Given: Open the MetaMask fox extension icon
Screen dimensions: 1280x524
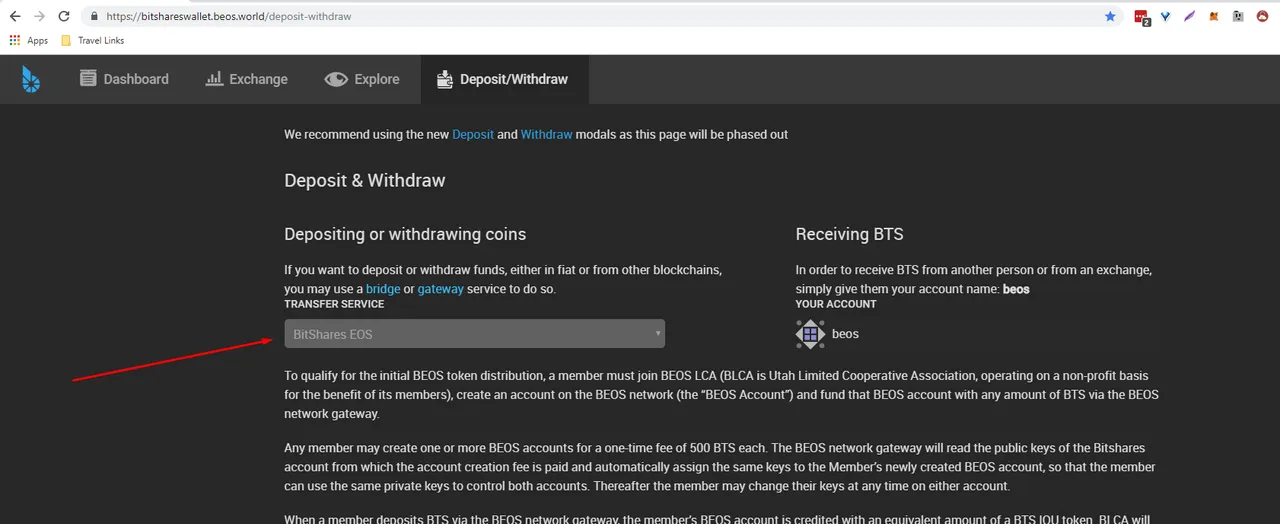Looking at the screenshot, I should click(1214, 17).
